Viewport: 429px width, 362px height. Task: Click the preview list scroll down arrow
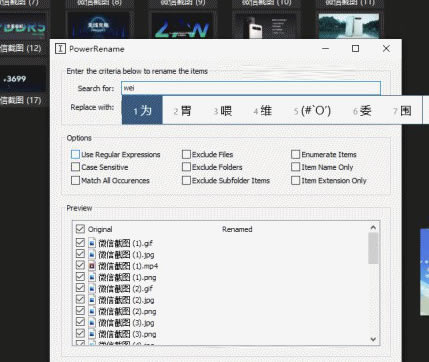pos(373,339)
